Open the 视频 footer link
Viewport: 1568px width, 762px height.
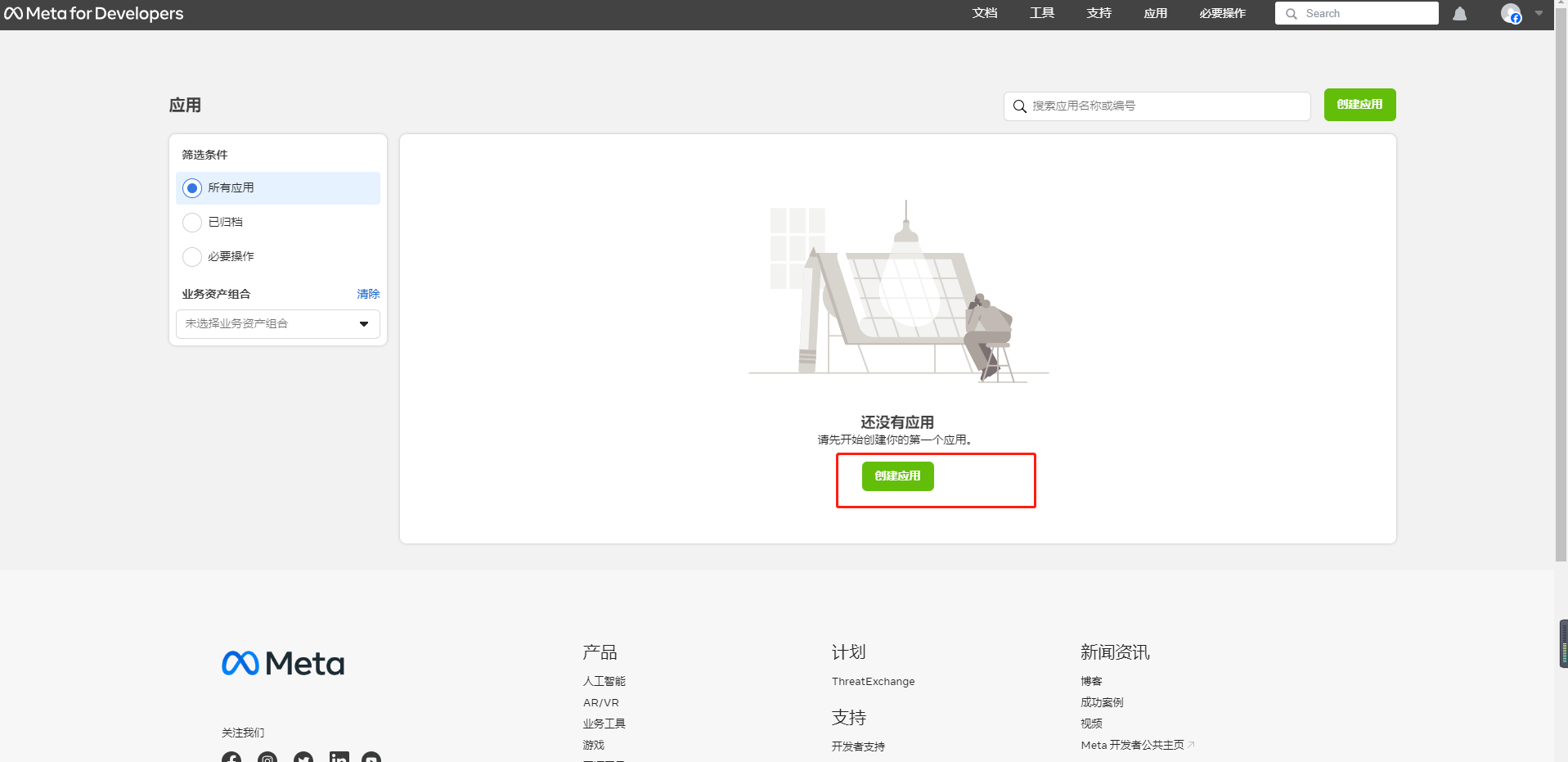click(x=1091, y=724)
